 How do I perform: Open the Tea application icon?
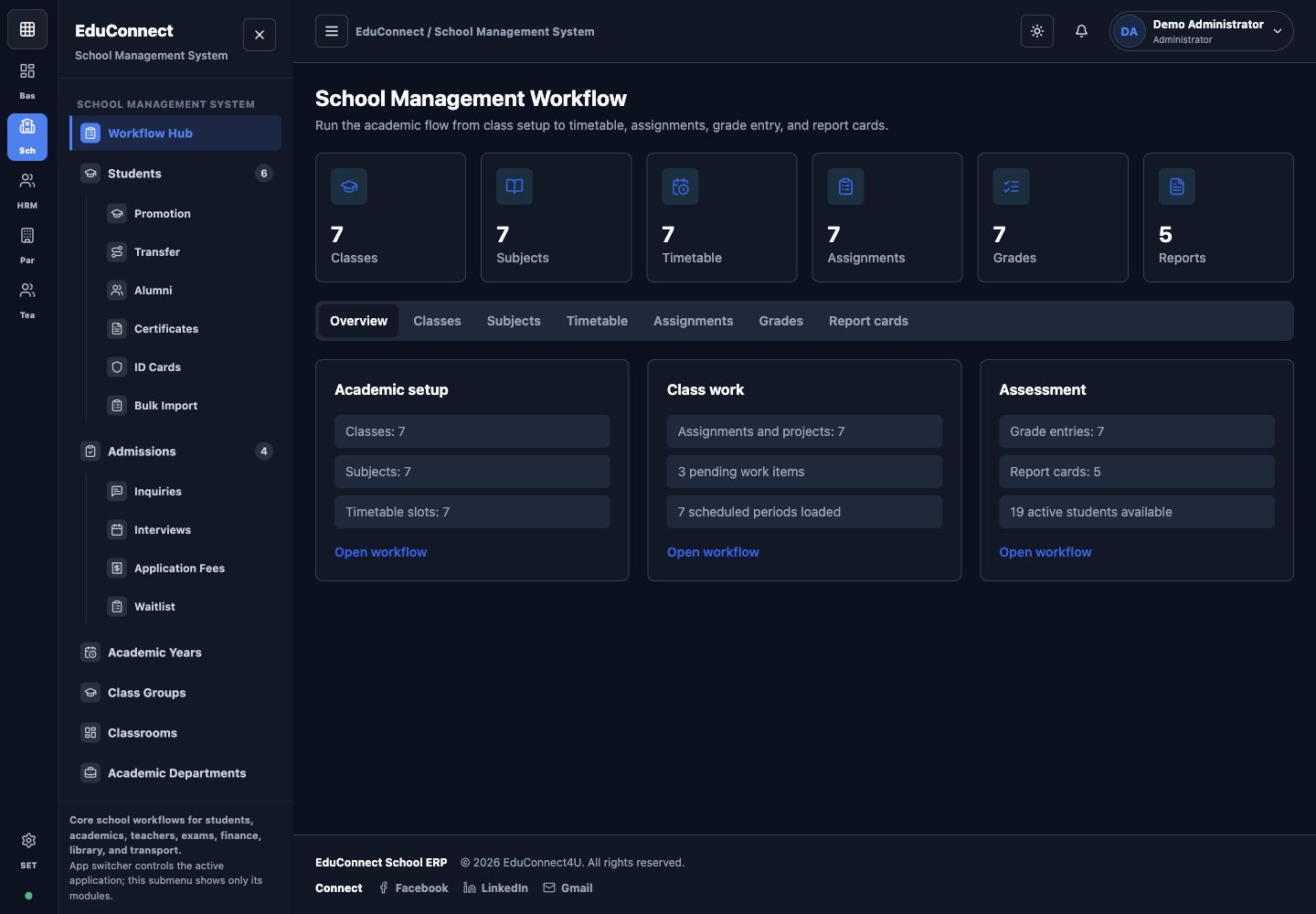click(x=27, y=300)
